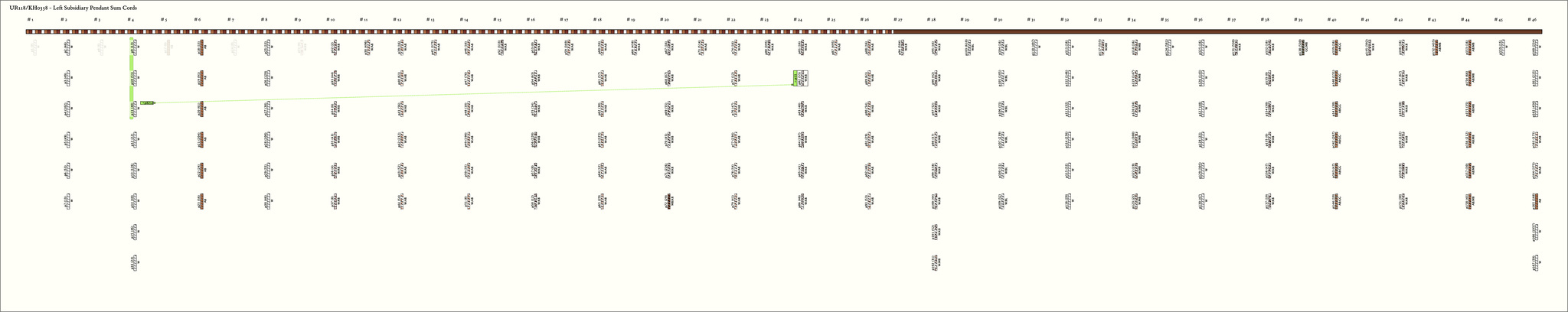The width and height of the screenshot is (1568, 312).
Task: Select the top brown cord under column 43
Action: pyautogui.click(x=1434, y=49)
